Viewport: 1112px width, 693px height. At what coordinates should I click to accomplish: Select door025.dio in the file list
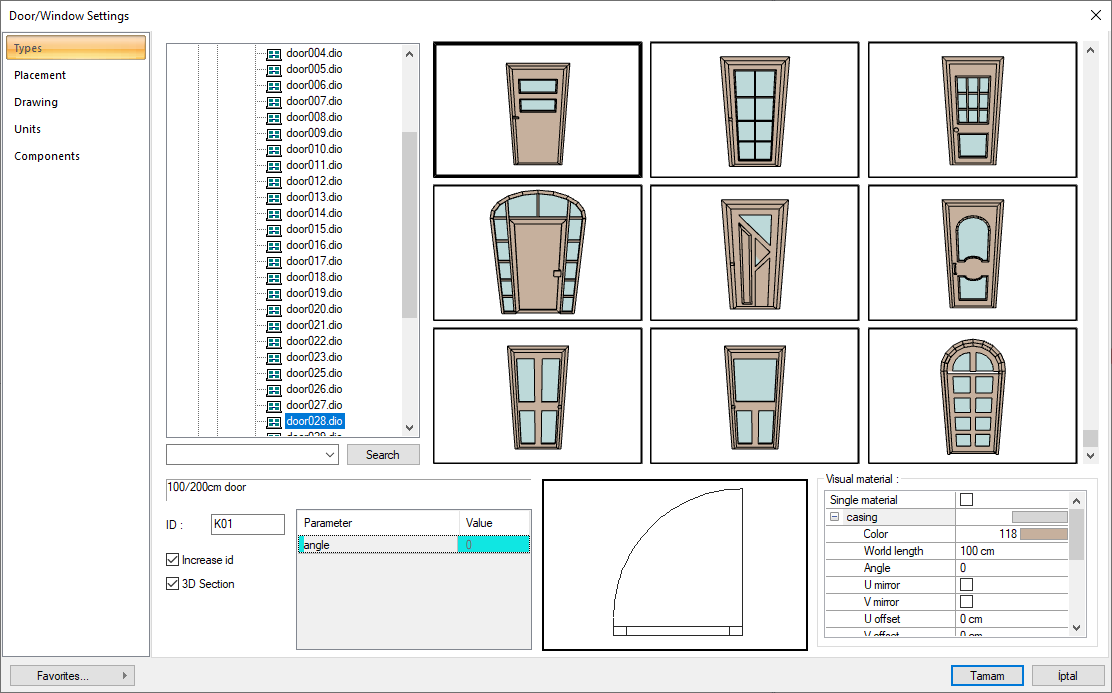314,373
